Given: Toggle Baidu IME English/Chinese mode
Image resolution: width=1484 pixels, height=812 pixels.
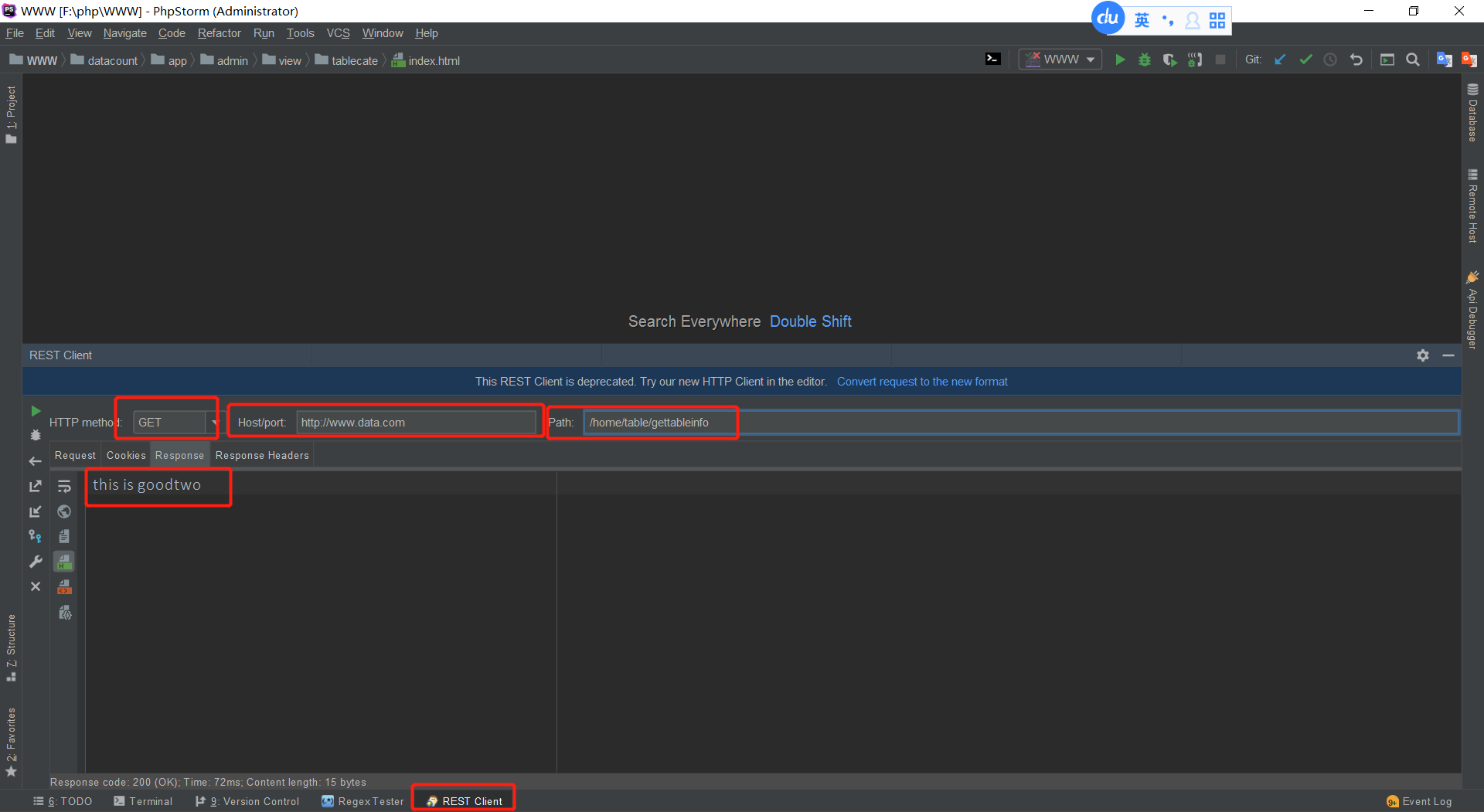Looking at the screenshot, I should click(1142, 20).
